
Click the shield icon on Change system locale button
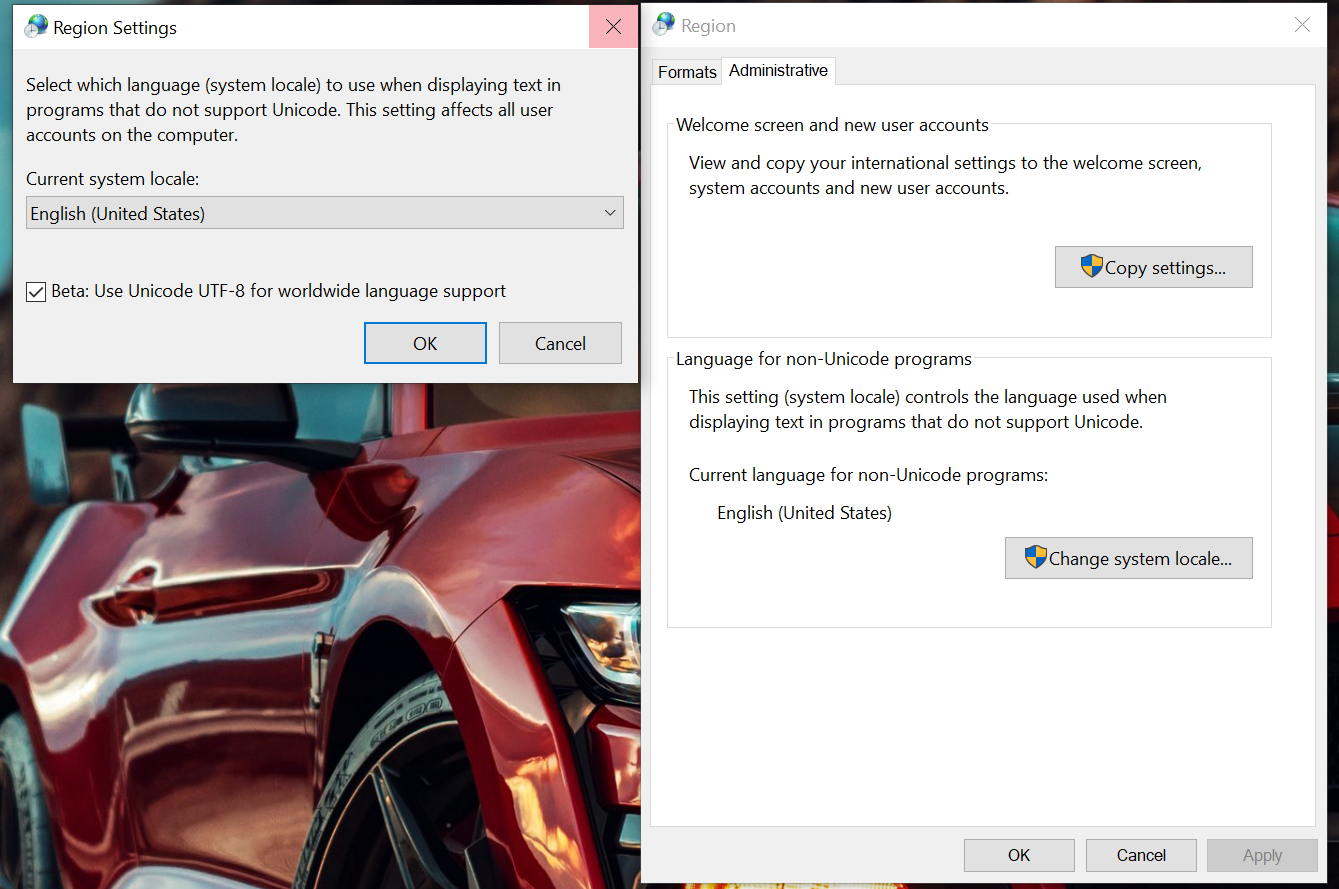(x=1035, y=557)
